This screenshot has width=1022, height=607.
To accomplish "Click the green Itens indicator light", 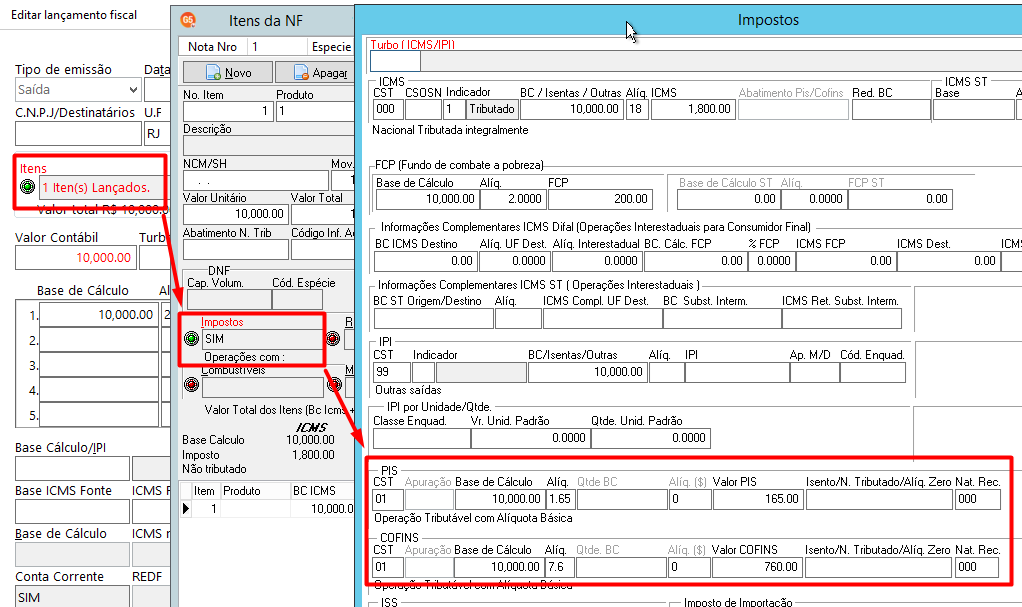I will [x=27, y=187].
